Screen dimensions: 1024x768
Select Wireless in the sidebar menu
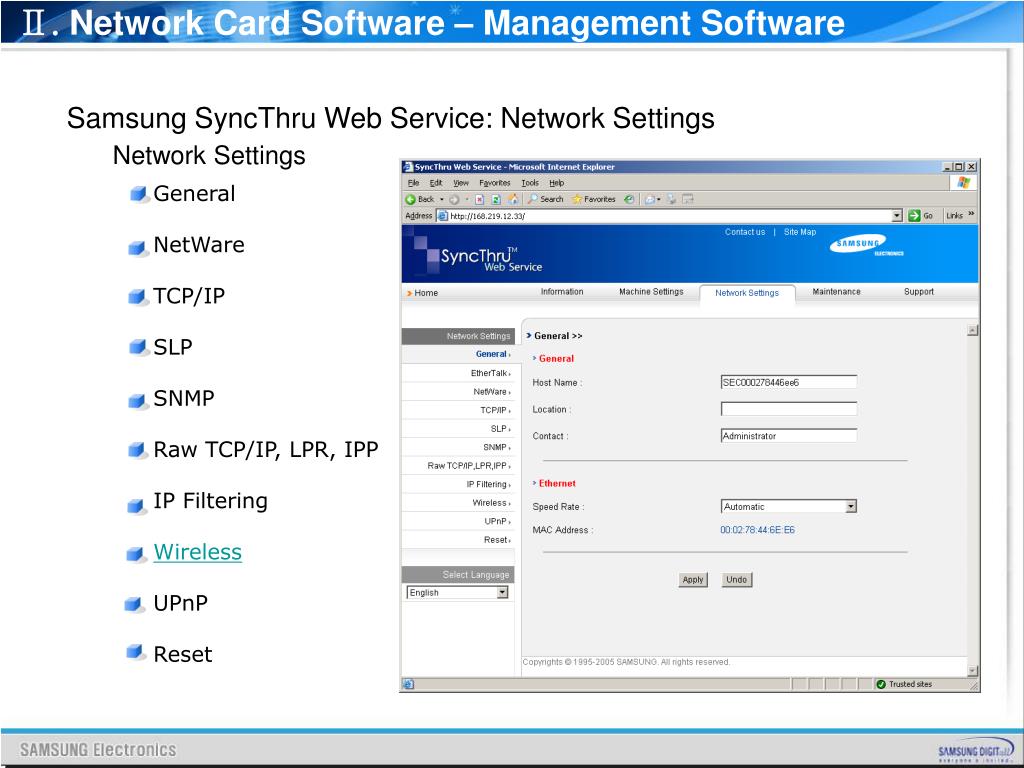pyautogui.click(x=458, y=503)
